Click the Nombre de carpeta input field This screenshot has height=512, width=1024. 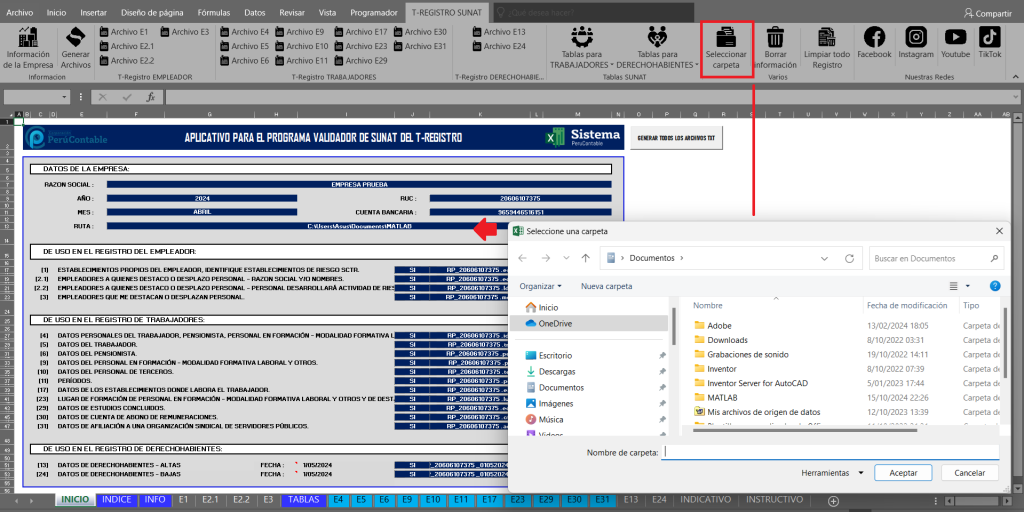pyautogui.click(x=830, y=452)
